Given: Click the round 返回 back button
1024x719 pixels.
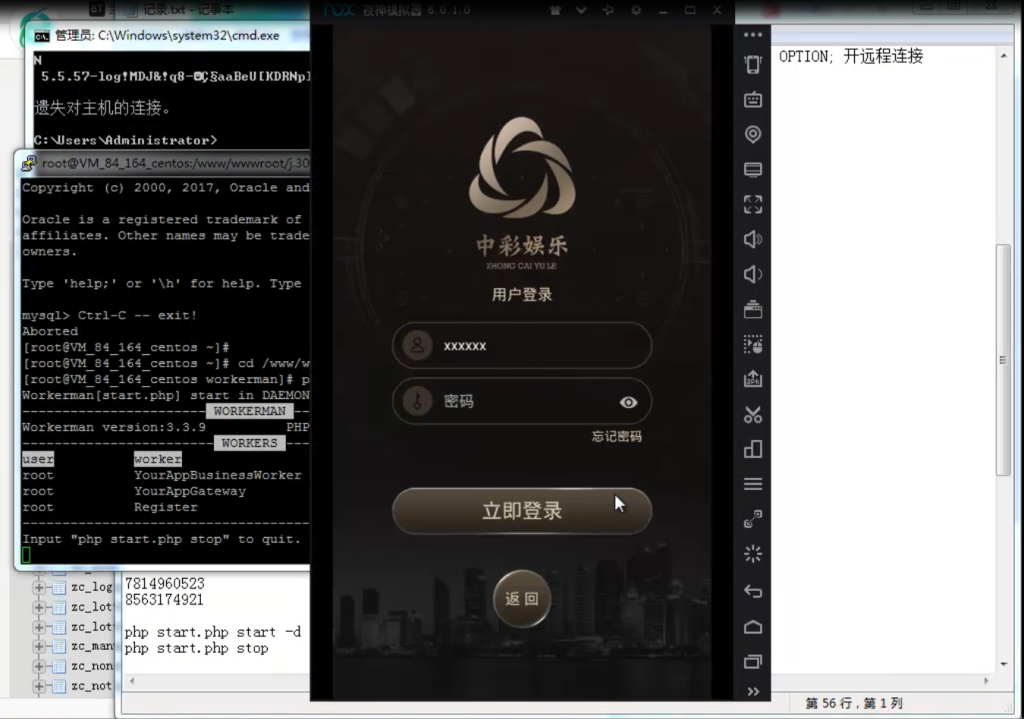Looking at the screenshot, I should [x=522, y=599].
